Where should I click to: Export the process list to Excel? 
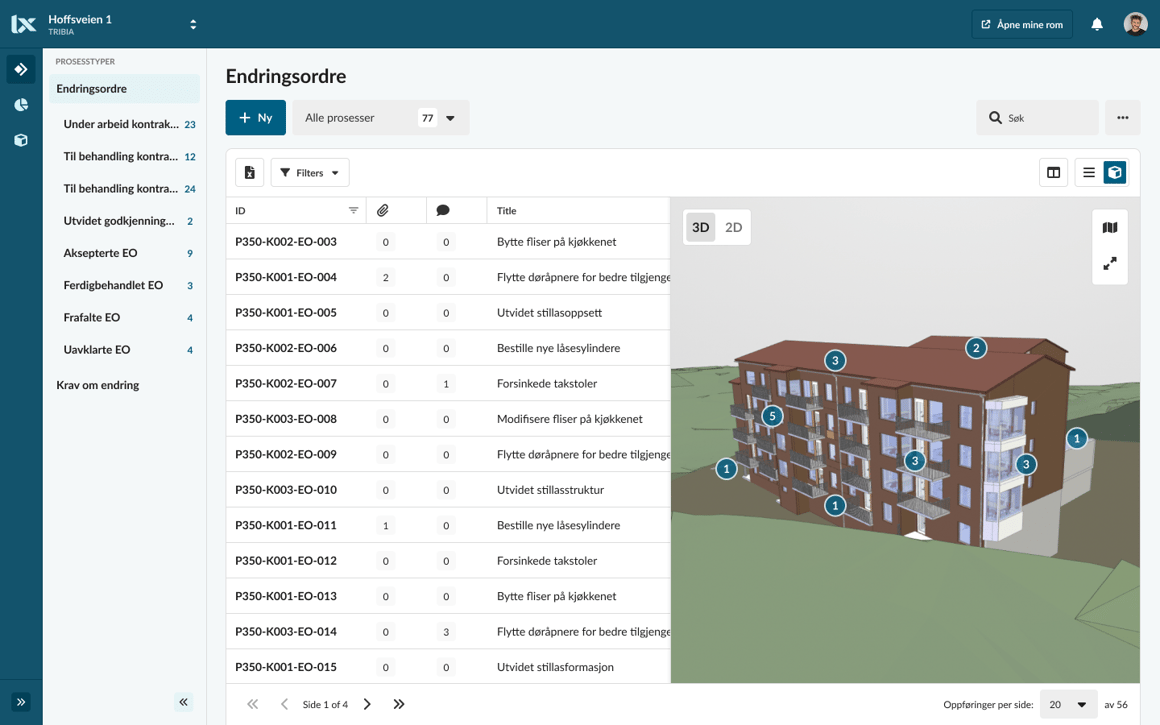click(249, 171)
